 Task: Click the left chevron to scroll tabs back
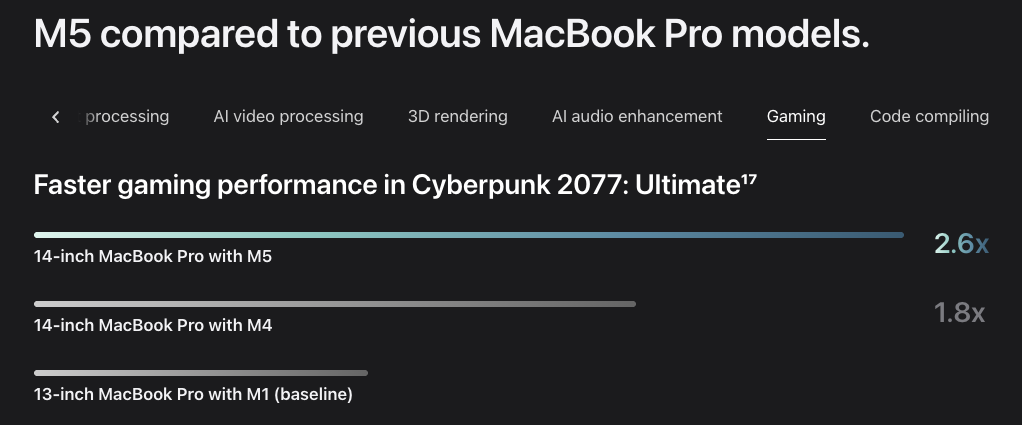(56, 117)
